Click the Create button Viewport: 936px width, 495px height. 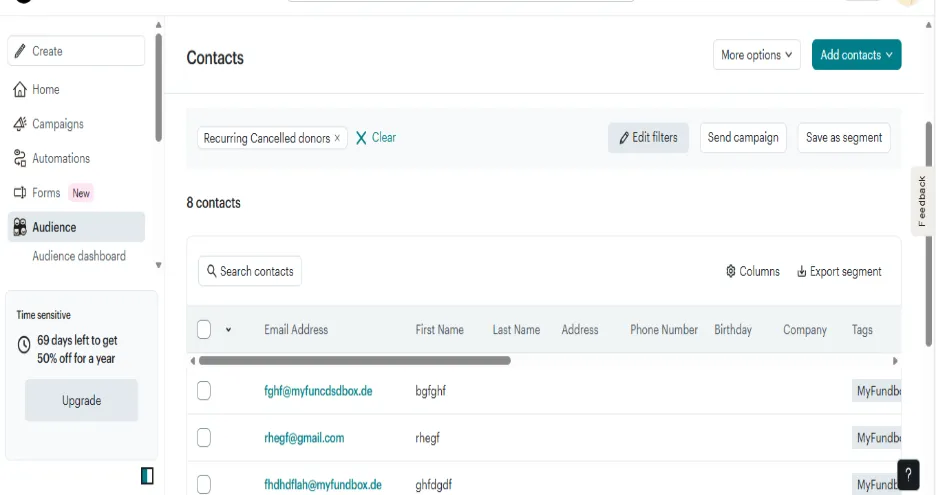pyautogui.click(x=76, y=51)
